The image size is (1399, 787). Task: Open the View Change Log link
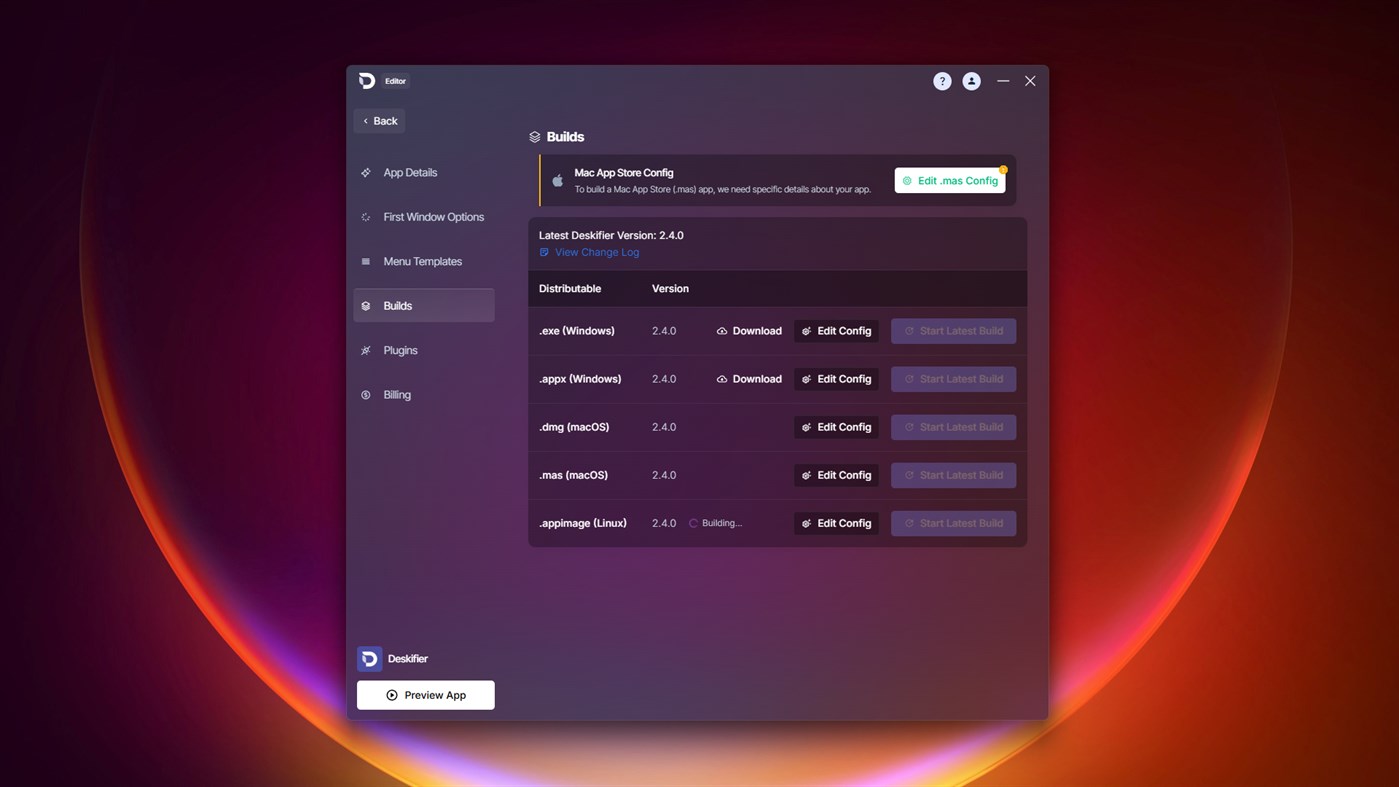pos(597,252)
